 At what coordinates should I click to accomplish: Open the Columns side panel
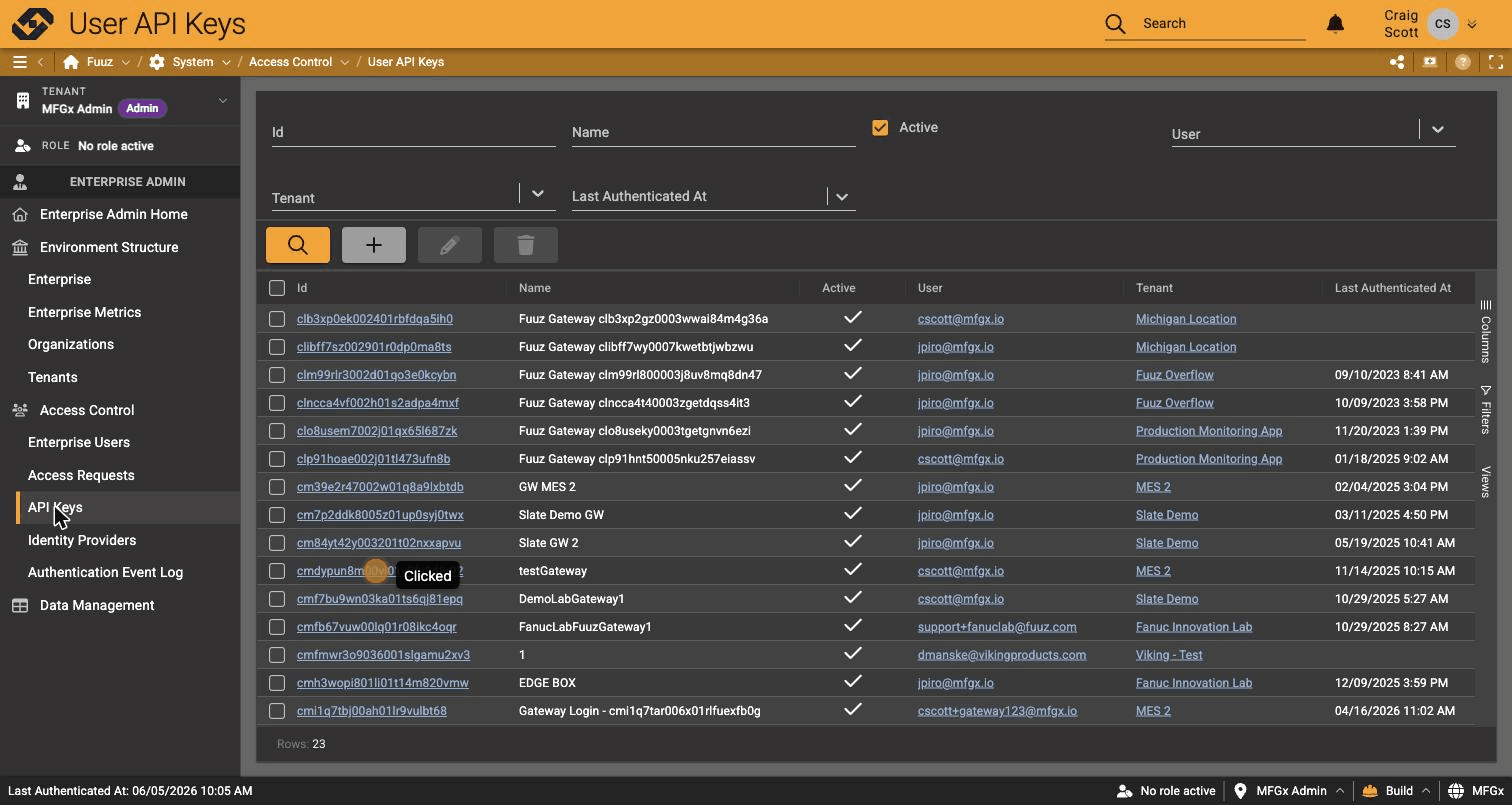[1486, 332]
